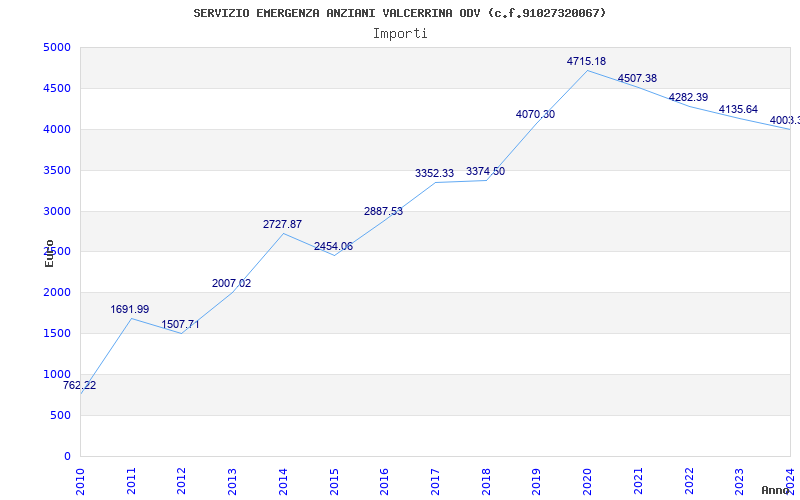This screenshot has height=500, width=800.
Task: Click the 2014 x-axis year label
Action: point(283,482)
